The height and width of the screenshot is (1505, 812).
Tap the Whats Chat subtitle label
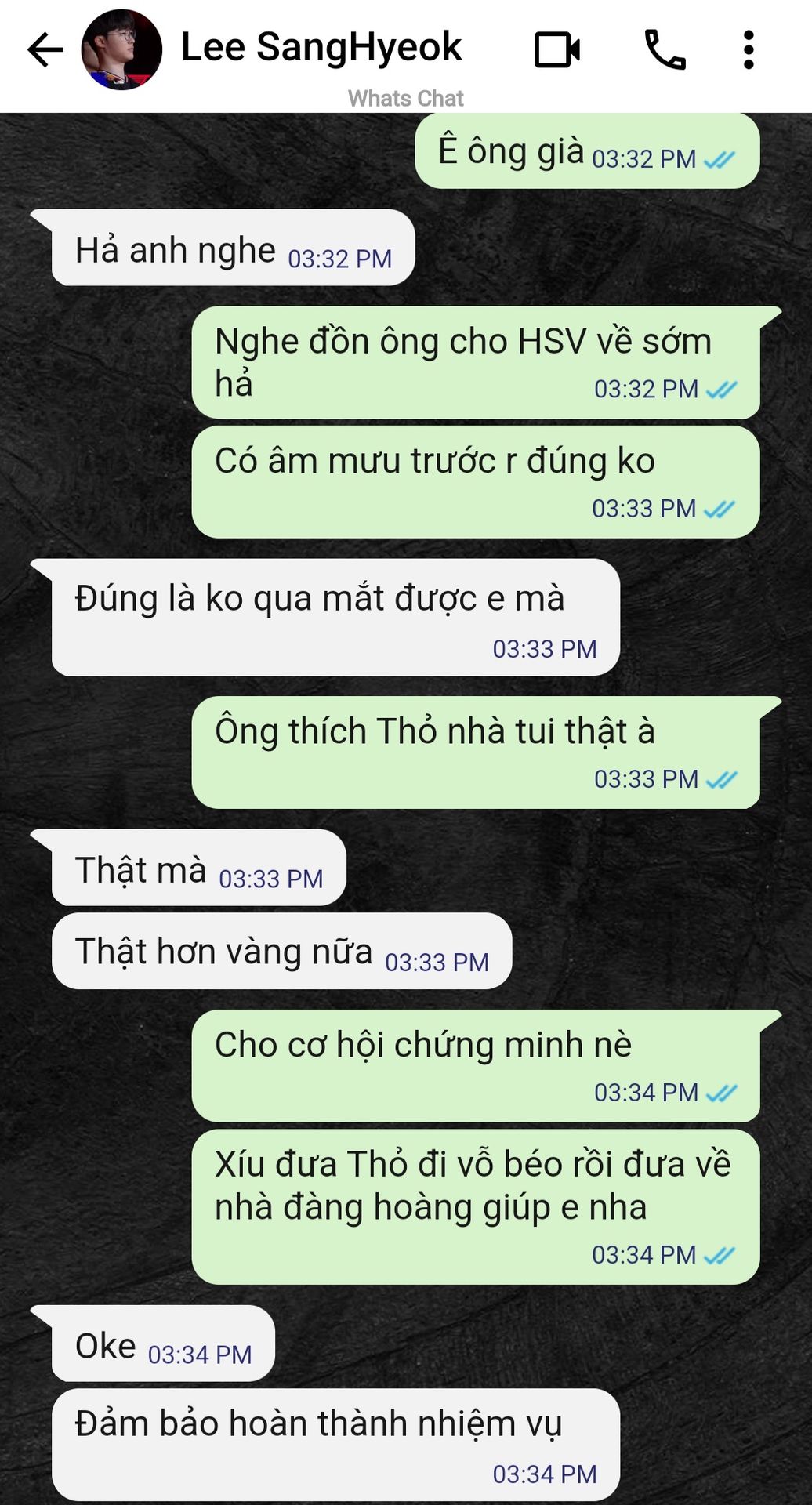coord(406,99)
